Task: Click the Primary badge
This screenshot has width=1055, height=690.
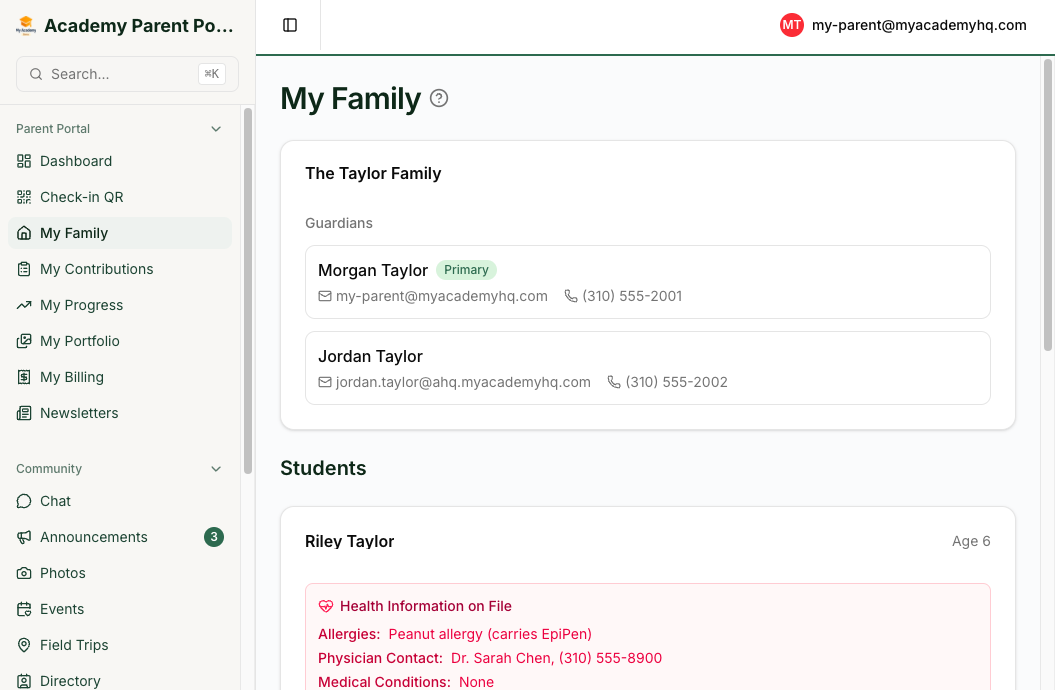Action: tap(466, 270)
